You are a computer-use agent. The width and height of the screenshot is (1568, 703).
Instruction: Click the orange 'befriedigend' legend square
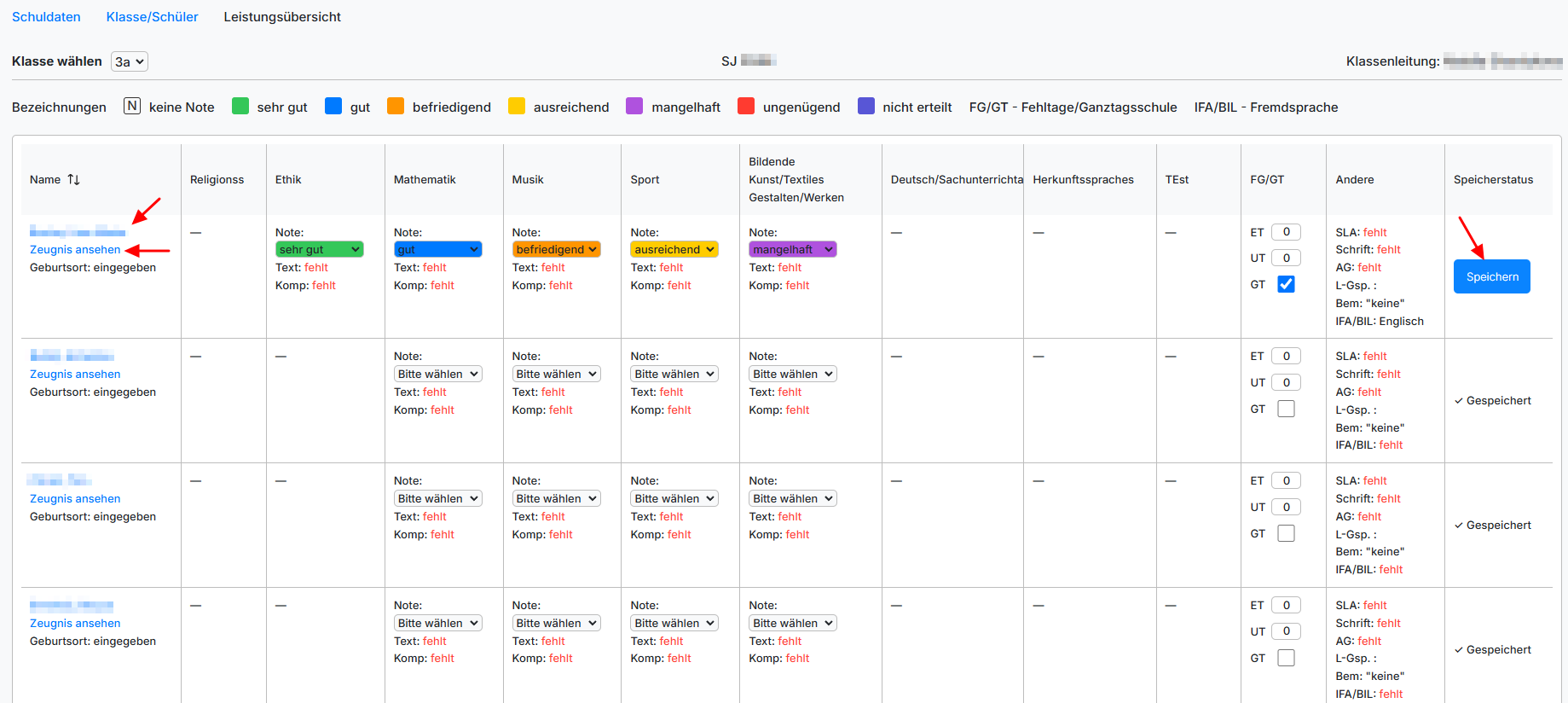point(396,107)
